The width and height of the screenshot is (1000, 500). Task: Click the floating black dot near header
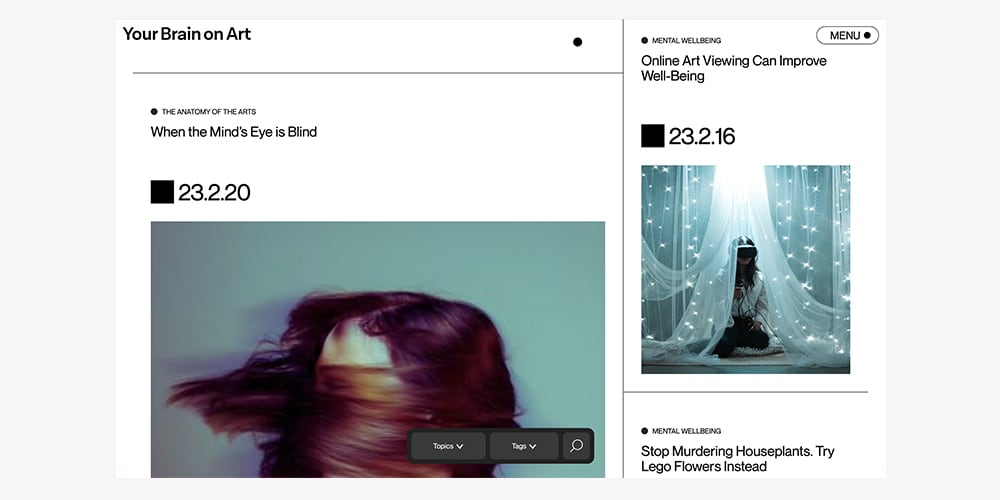click(x=577, y=42)
